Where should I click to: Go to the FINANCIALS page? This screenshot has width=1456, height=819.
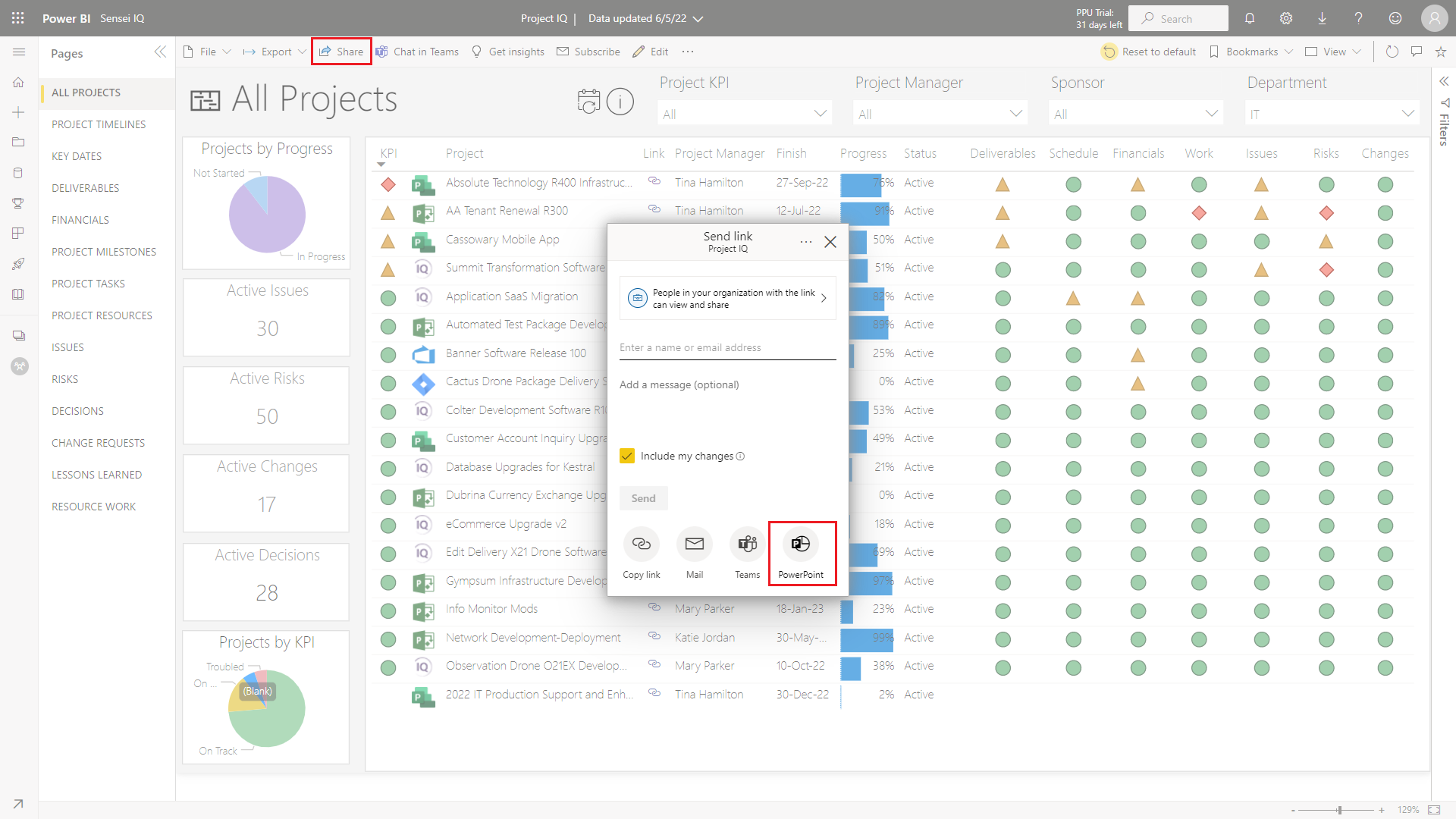coord(80,220)
